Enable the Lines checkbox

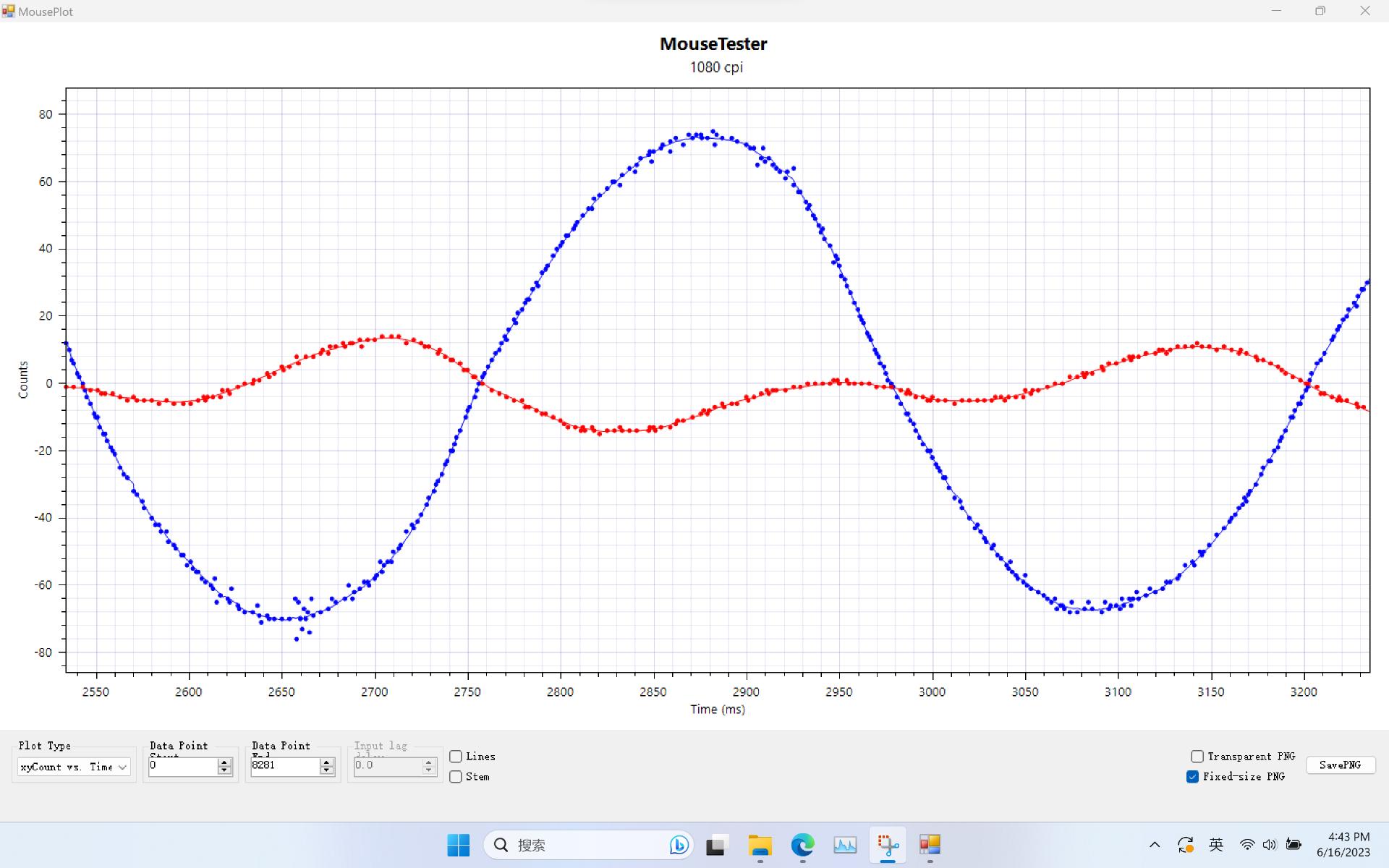click(456, 757)
